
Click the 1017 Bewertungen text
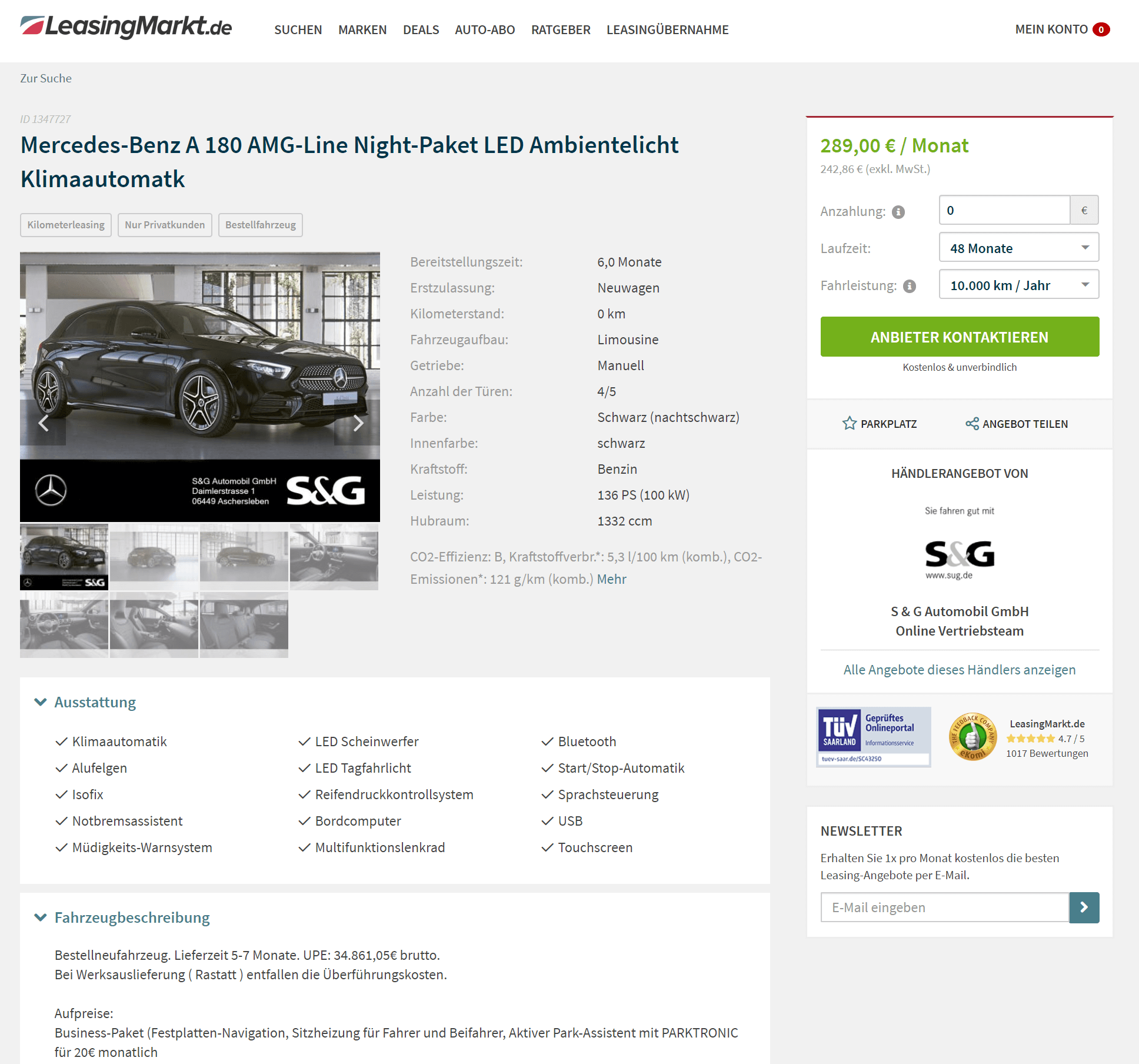click(x=1047, y=753)
